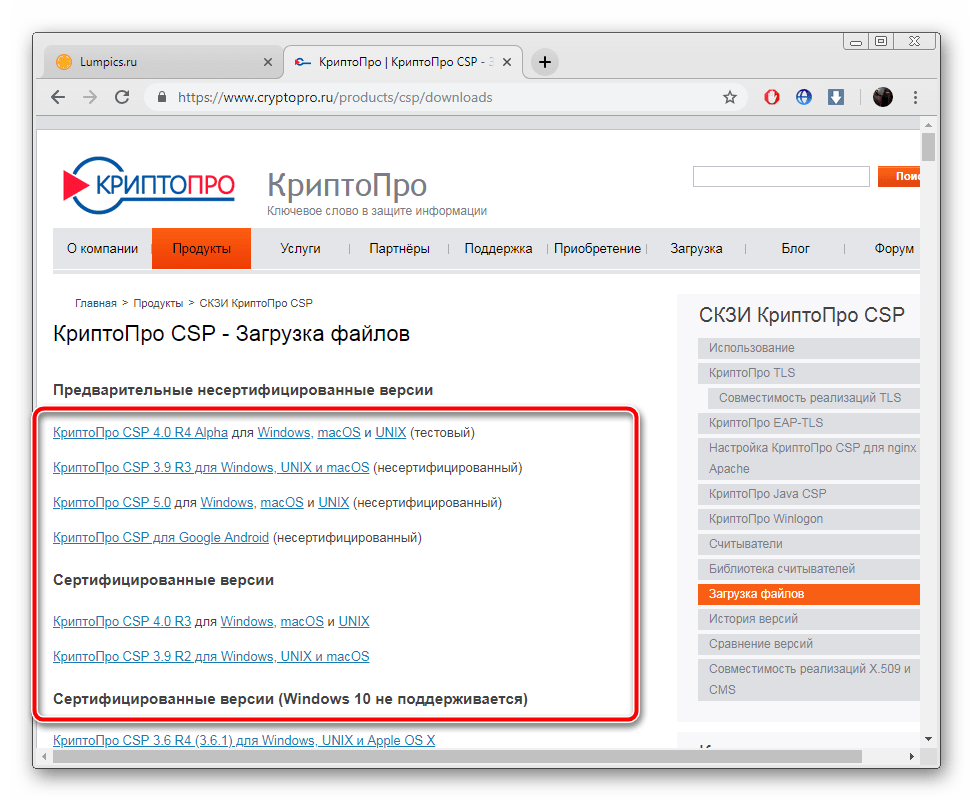The width and height of the screenshot is (973, 801).
Task: Click the address bar URL
Action: 335,97
